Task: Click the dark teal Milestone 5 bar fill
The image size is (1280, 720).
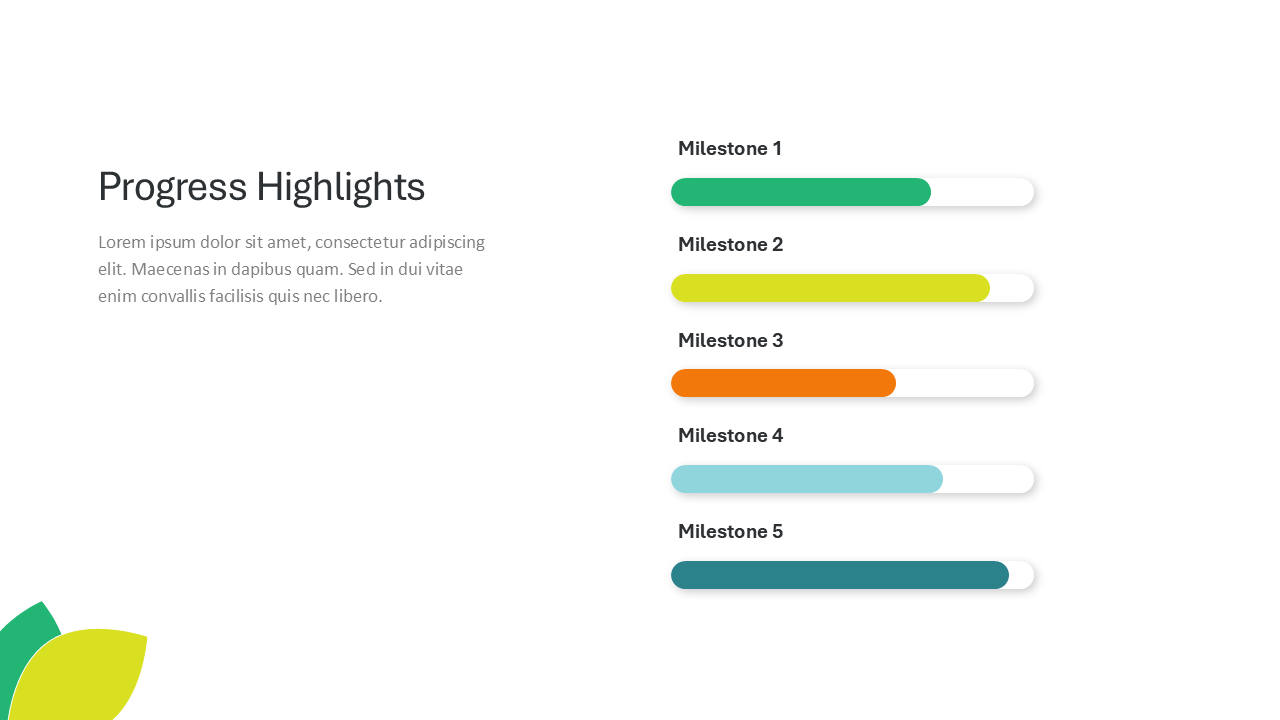Action: pyautogui.click(x=839, y=575)
